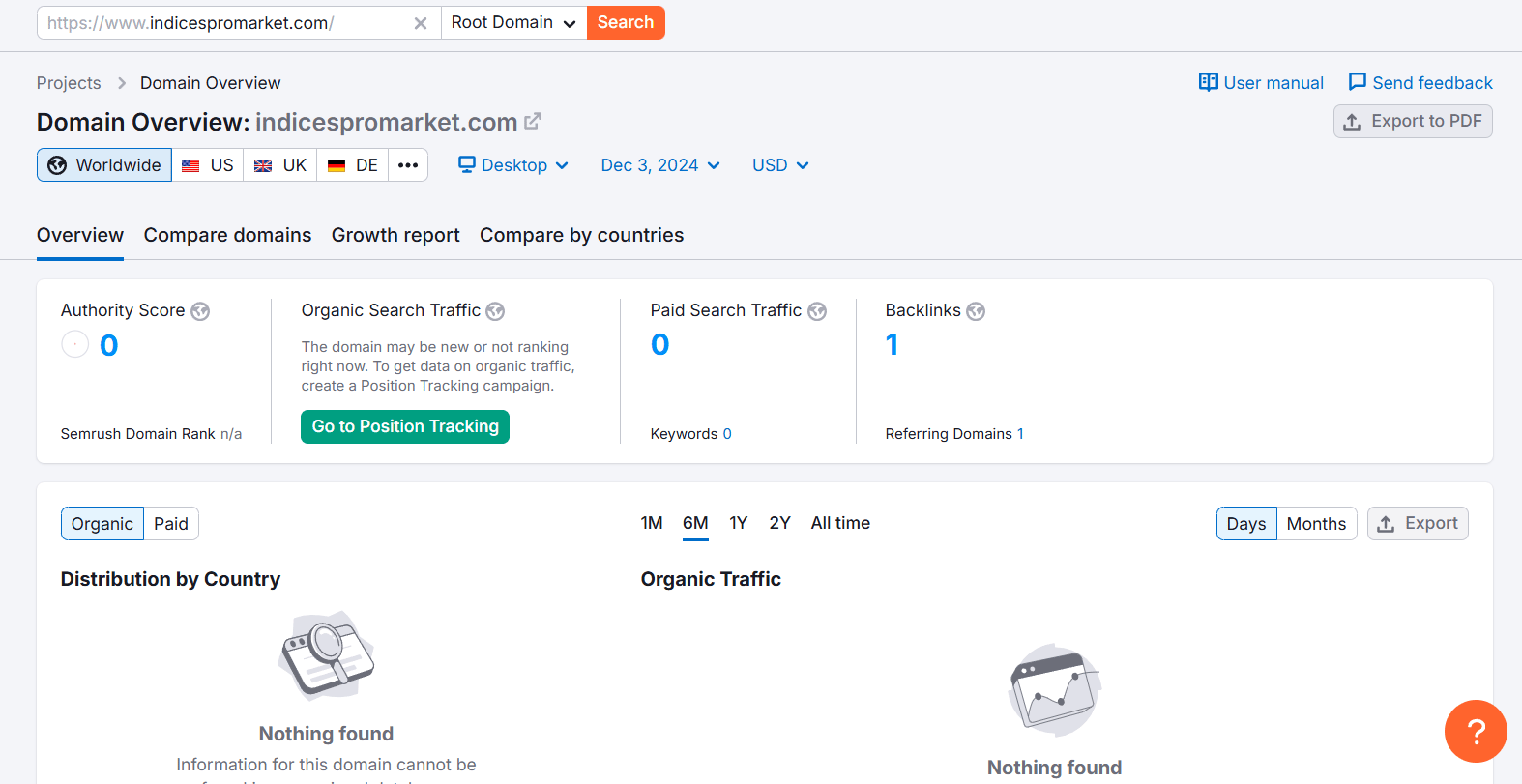
Task: Open the User manual link
Action: click(1261, 83)
